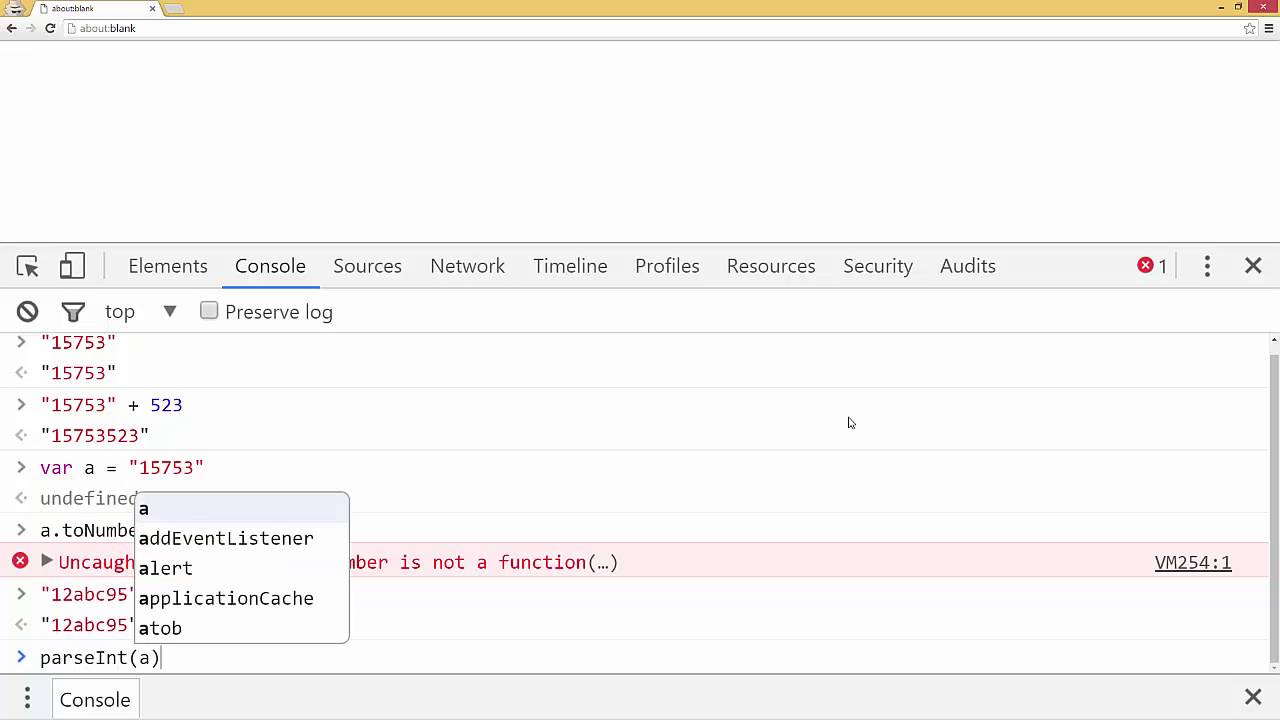Screen dimensions: 1280x720
Task: Open the console filter funnel icon
Action: point(73,312)
